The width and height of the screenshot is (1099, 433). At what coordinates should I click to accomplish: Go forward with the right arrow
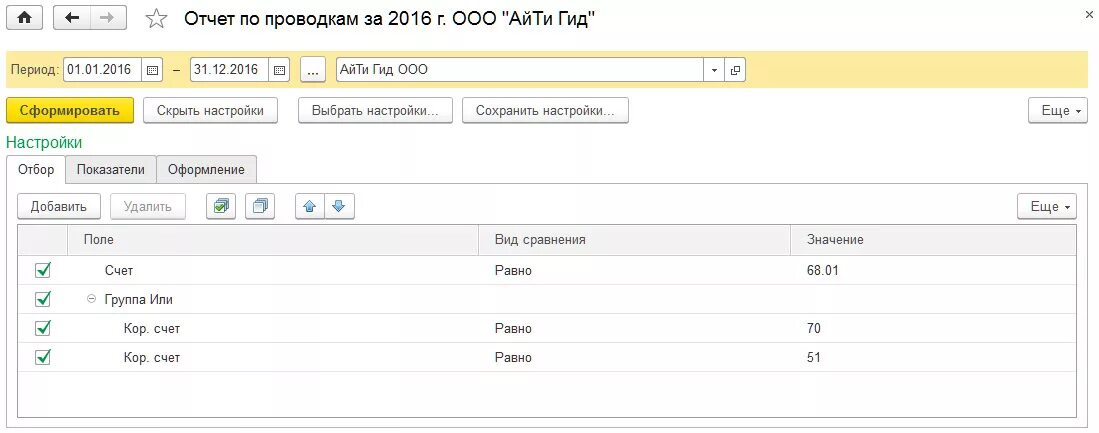(x=108, y=18)
